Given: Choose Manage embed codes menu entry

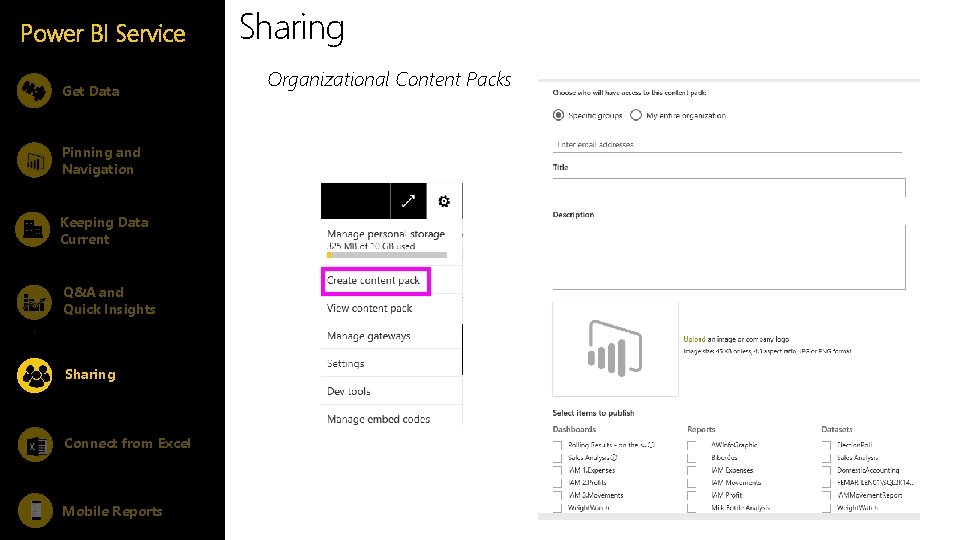Looking at the screenshot, I should tap(378, 419).
